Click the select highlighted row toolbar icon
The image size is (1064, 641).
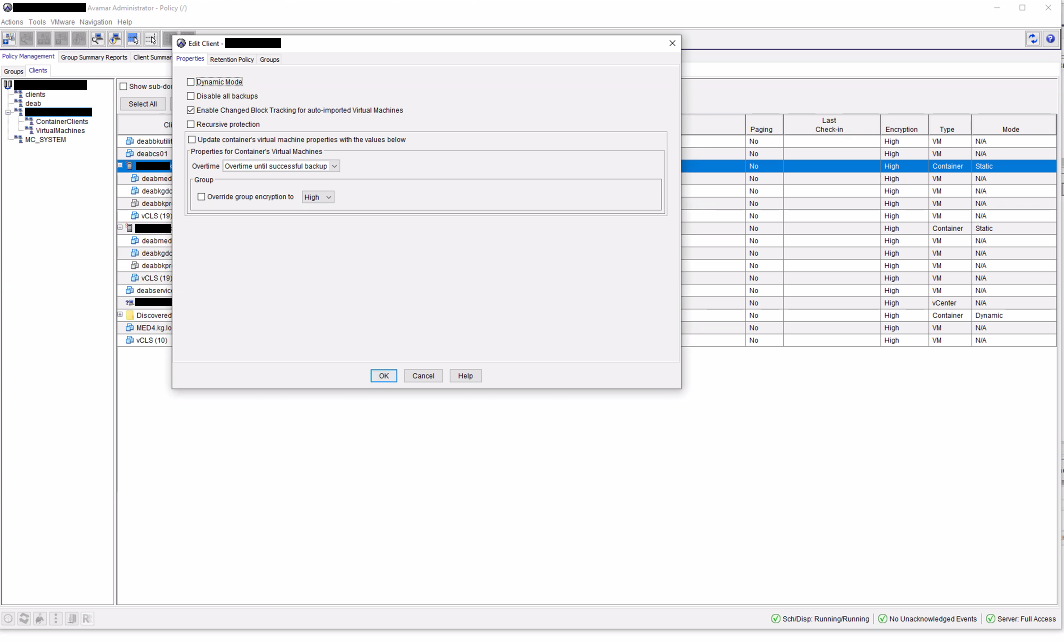click(133, 39)
